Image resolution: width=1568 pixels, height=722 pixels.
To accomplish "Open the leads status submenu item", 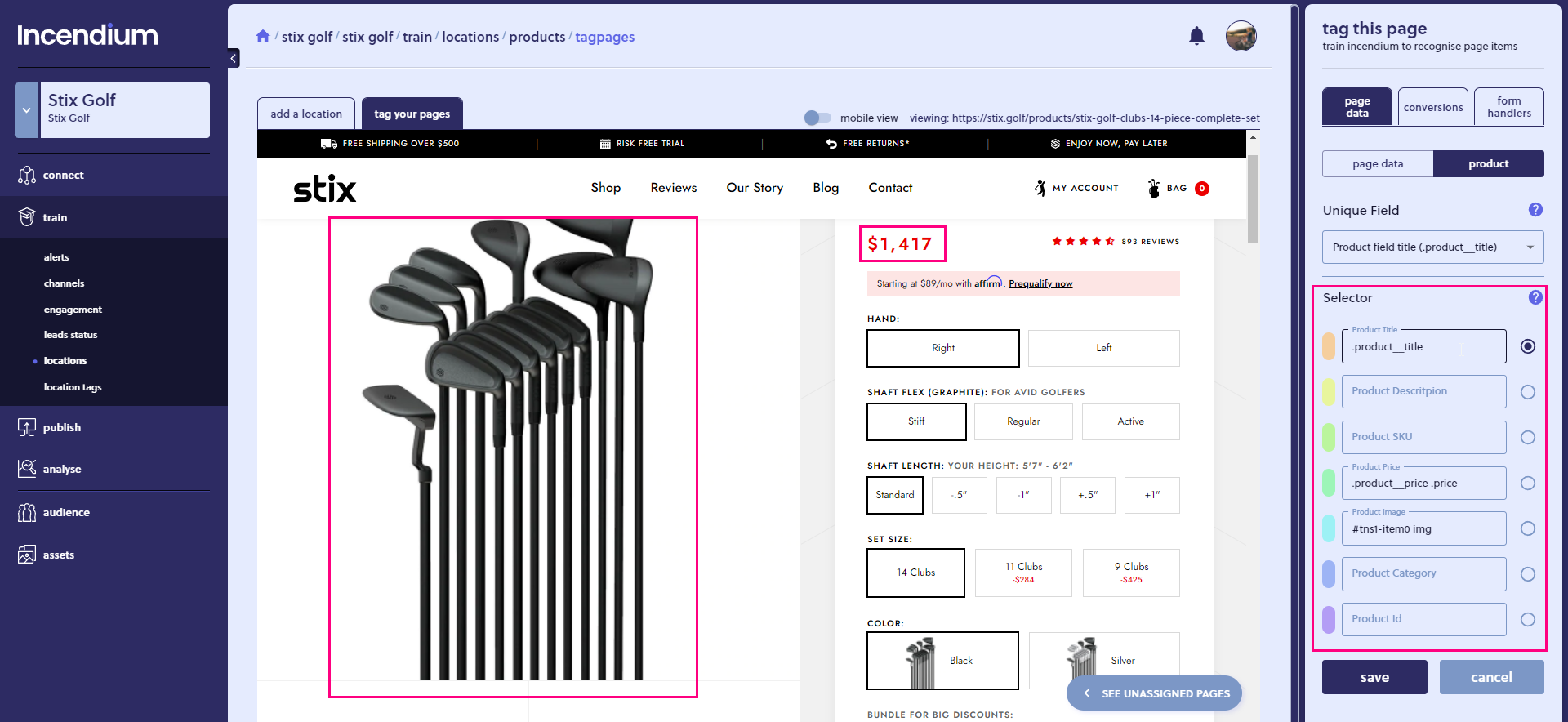I will point(71,335).
